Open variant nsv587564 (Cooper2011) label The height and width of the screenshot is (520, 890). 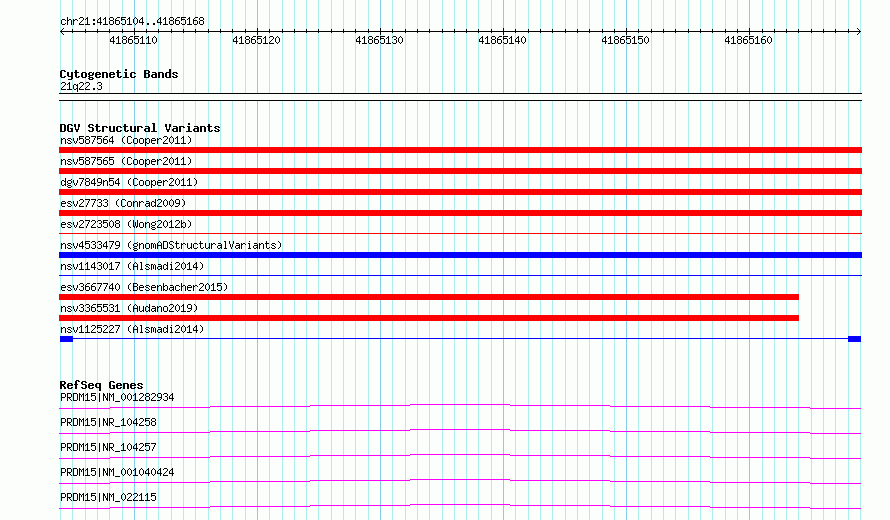(x=126, y=140)
